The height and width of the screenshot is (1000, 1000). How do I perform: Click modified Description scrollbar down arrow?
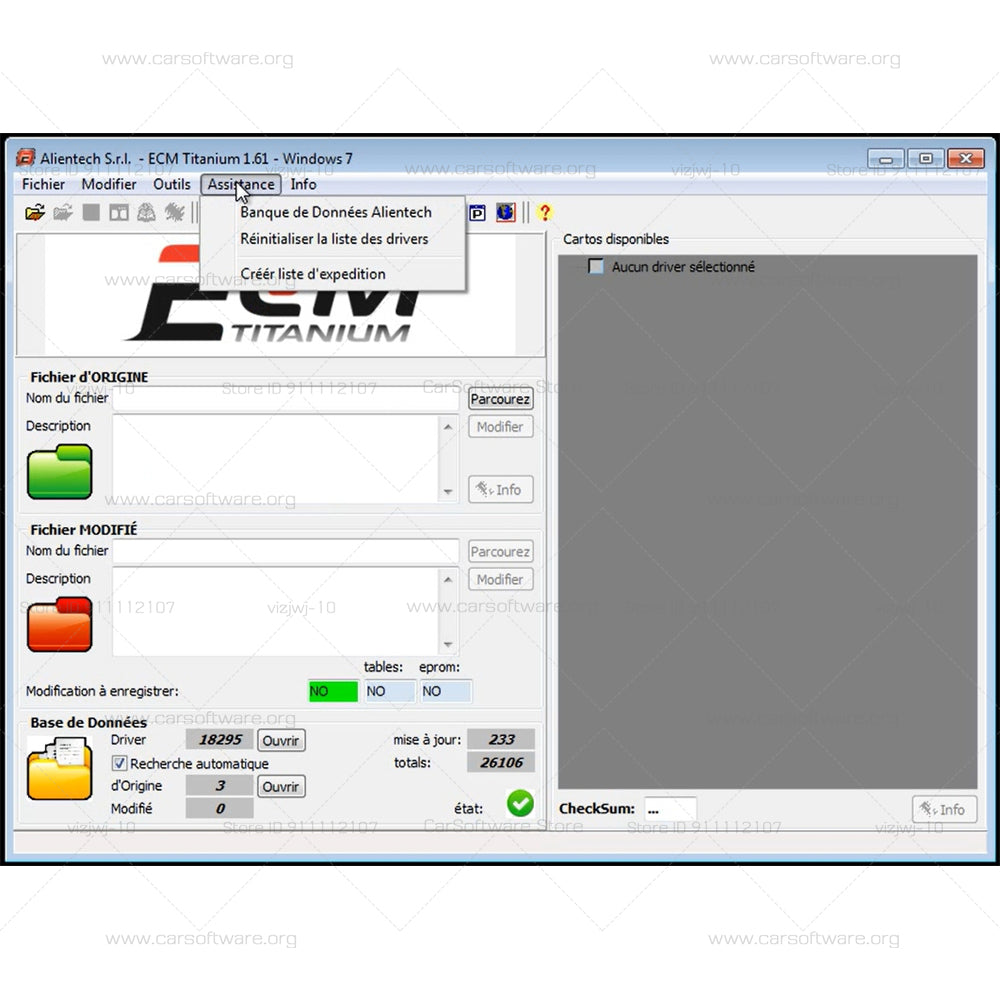(x=448, y=644)
